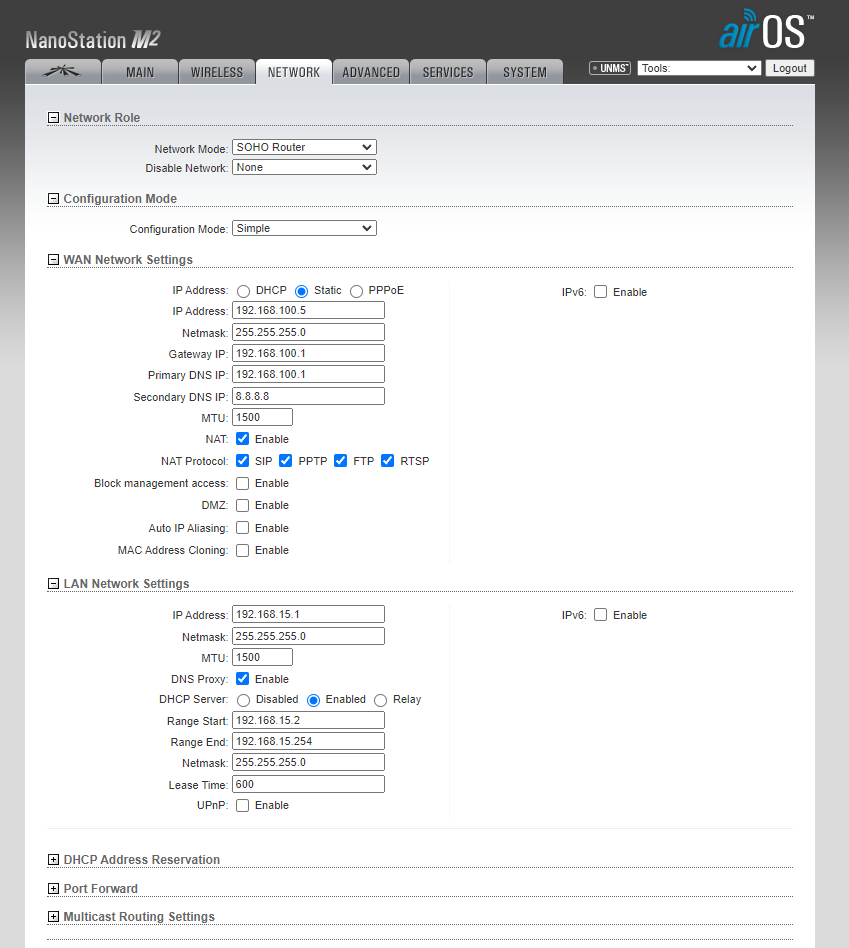This screenshot has width=849, height=948.
Task: Open the Network Mode dropdown
Action: pyautogui.click(x=304, y=147)
